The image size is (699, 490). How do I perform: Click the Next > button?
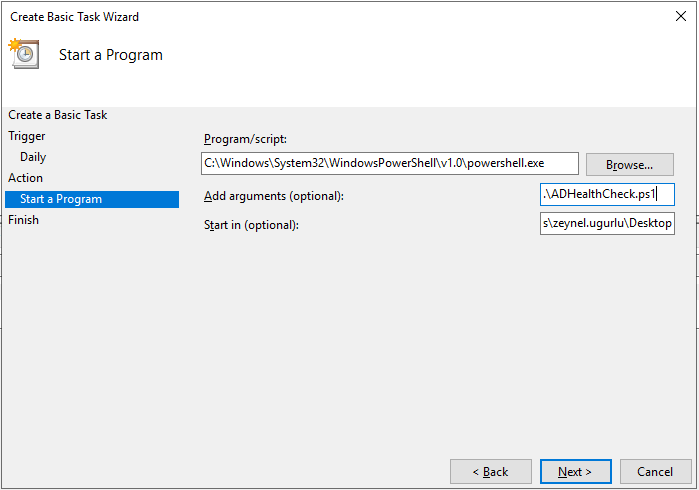(x=576, y=471)
